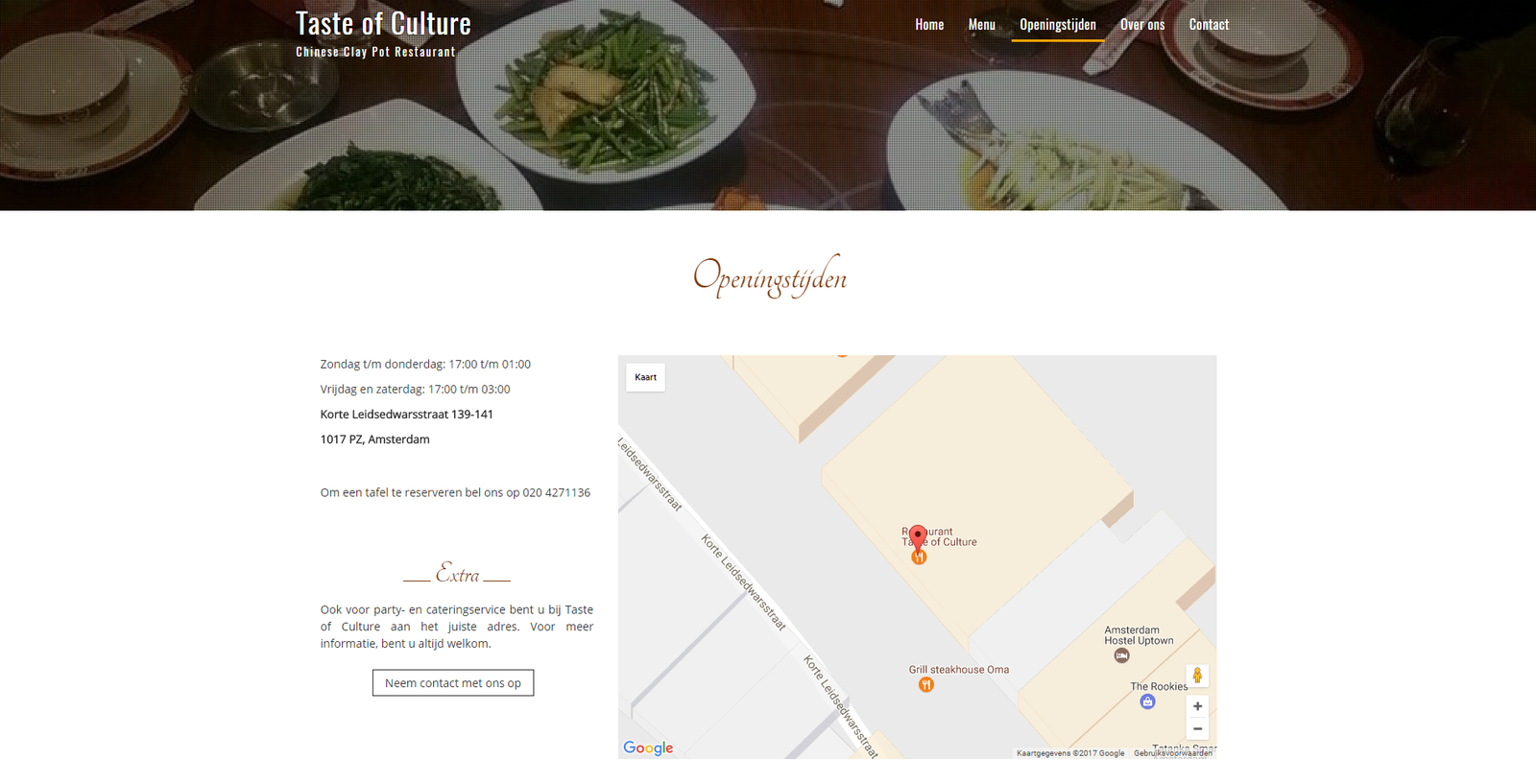Open the Contact page in navigation
The height and width of the screenshot is (784, 1536).
pyautogui.click(x=1209, y=25)
